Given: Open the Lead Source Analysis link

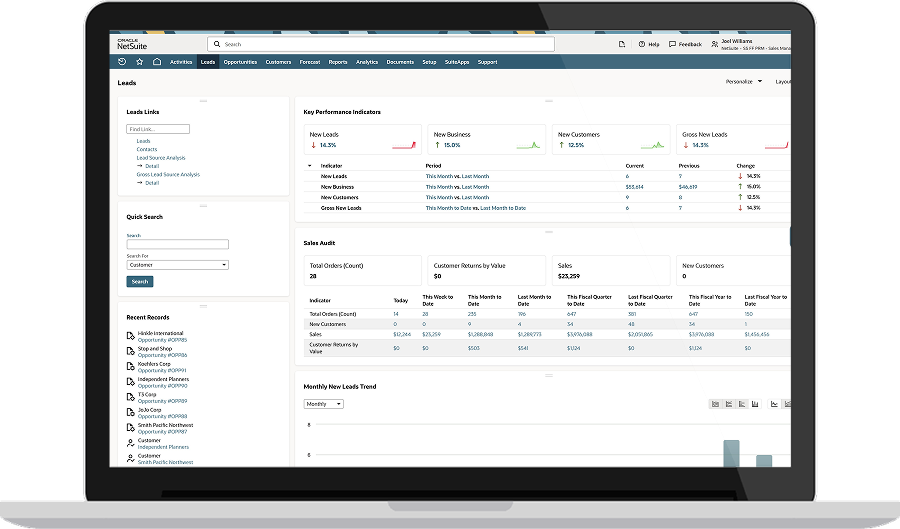Looking at the screenshot, I should [161, 158].
